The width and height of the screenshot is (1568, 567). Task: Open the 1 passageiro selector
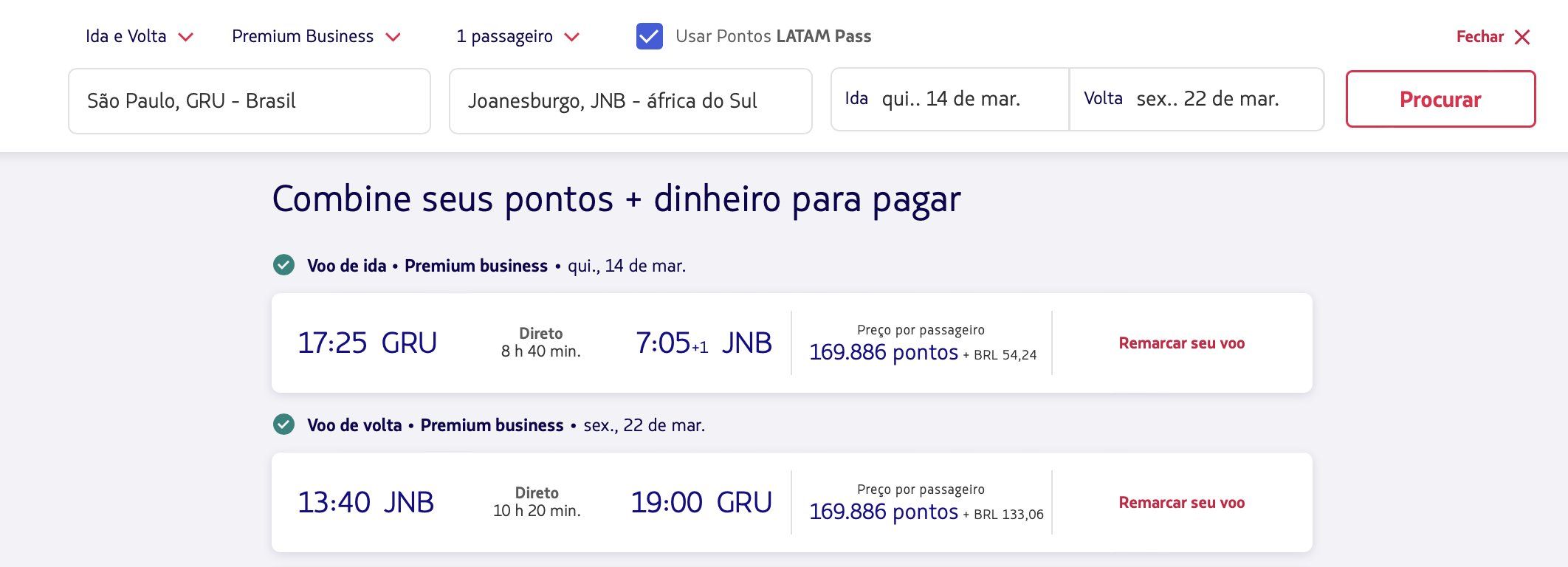tap(504, 36)
